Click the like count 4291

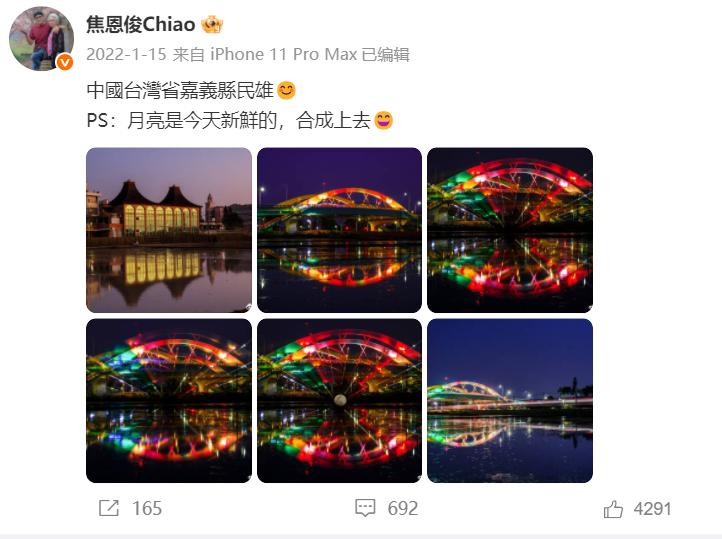click(x=652, y=509)
